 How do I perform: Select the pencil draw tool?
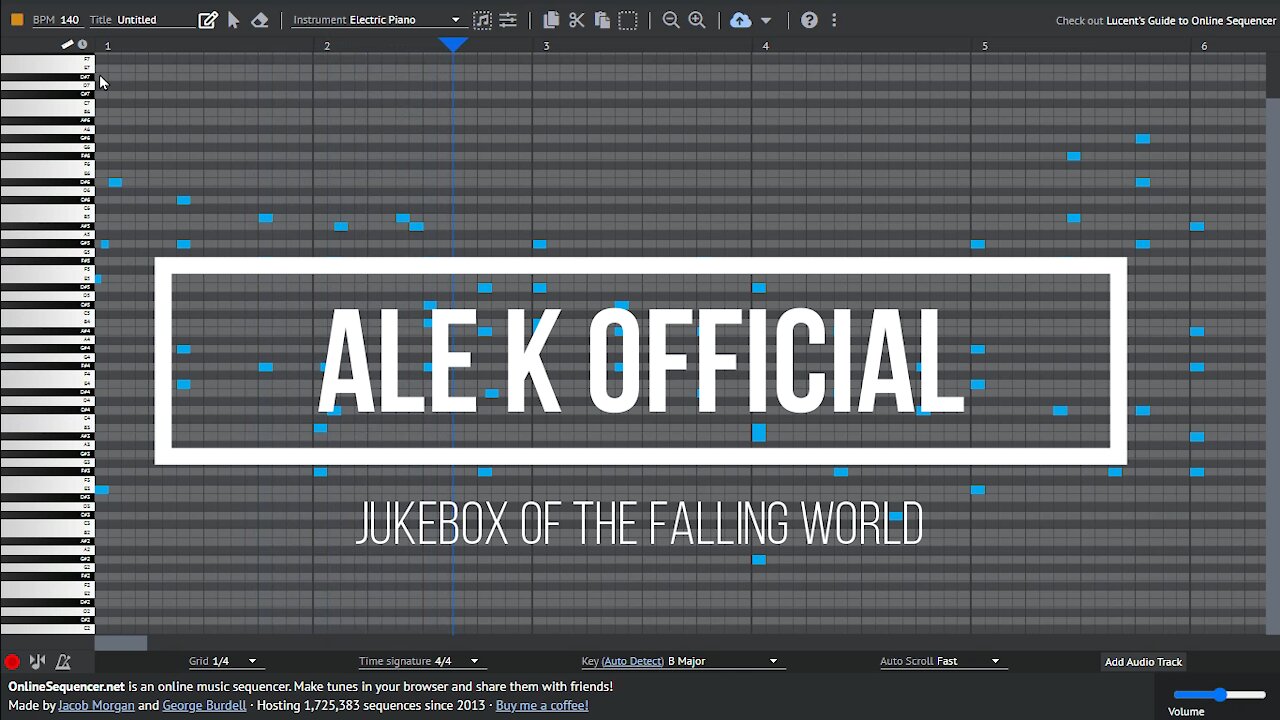click(x=208, y=20)
